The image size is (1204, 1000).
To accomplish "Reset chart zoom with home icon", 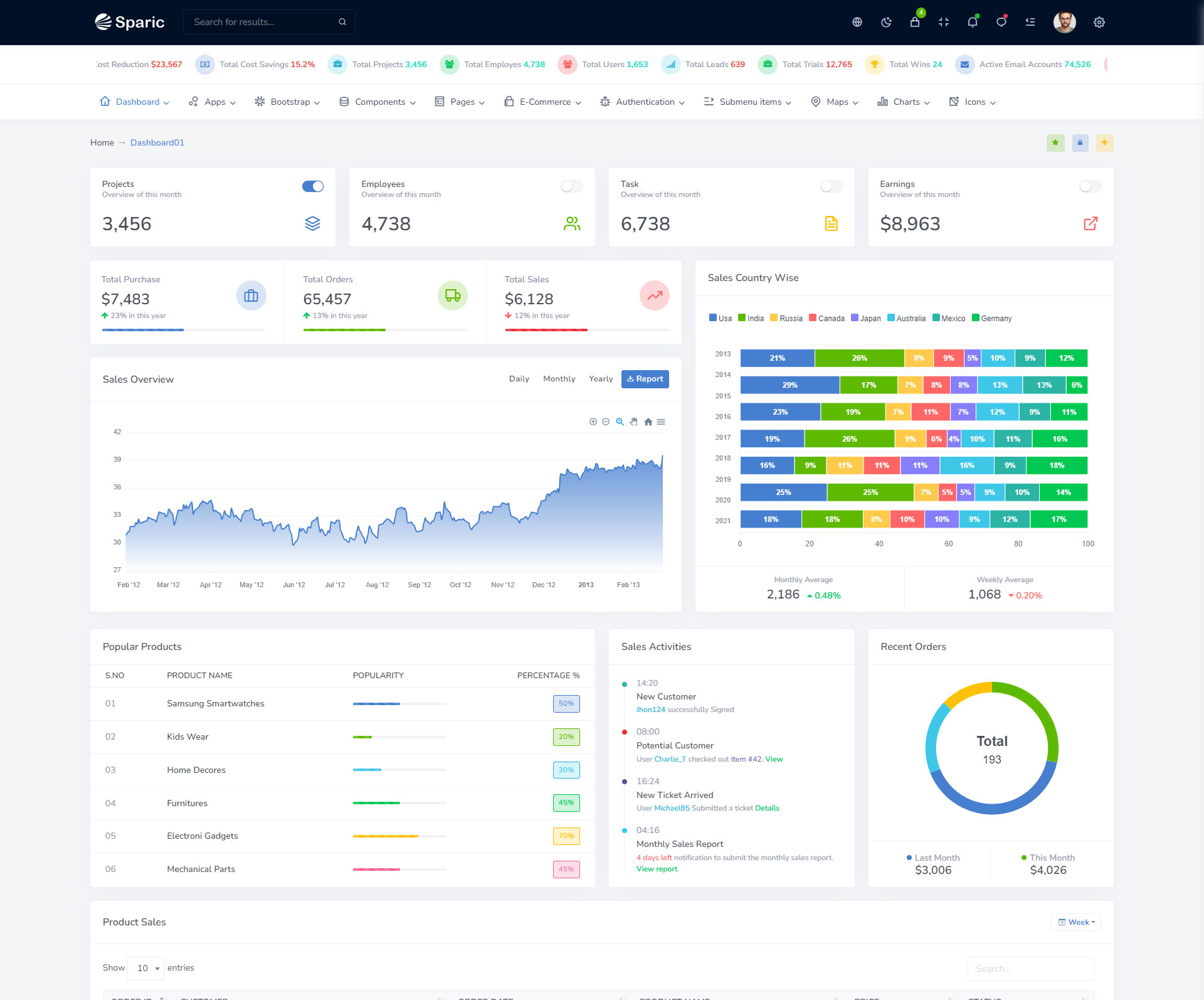I will click(x=648, y=422).
